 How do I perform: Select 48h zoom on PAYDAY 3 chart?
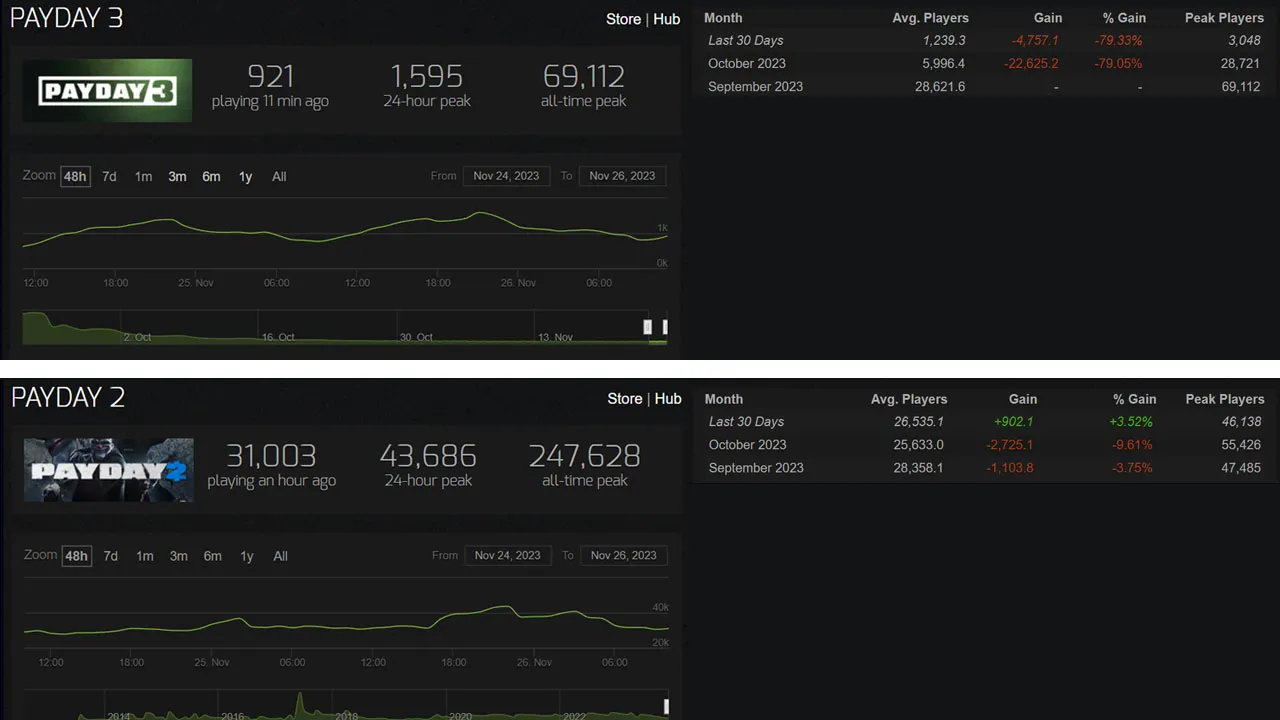point(75,177)
